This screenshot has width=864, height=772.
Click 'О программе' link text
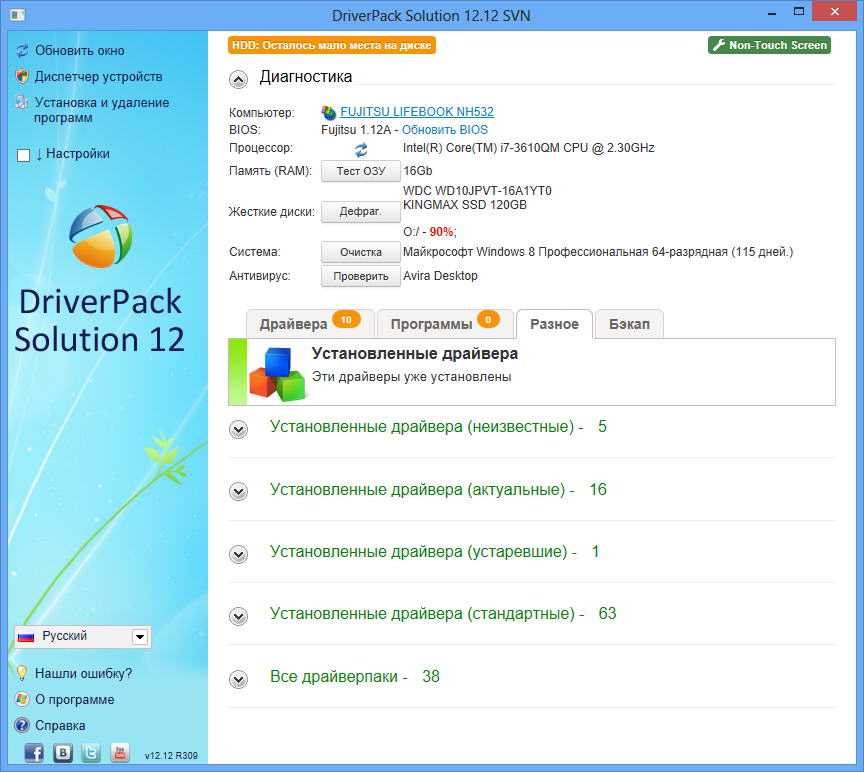point(75,700)
